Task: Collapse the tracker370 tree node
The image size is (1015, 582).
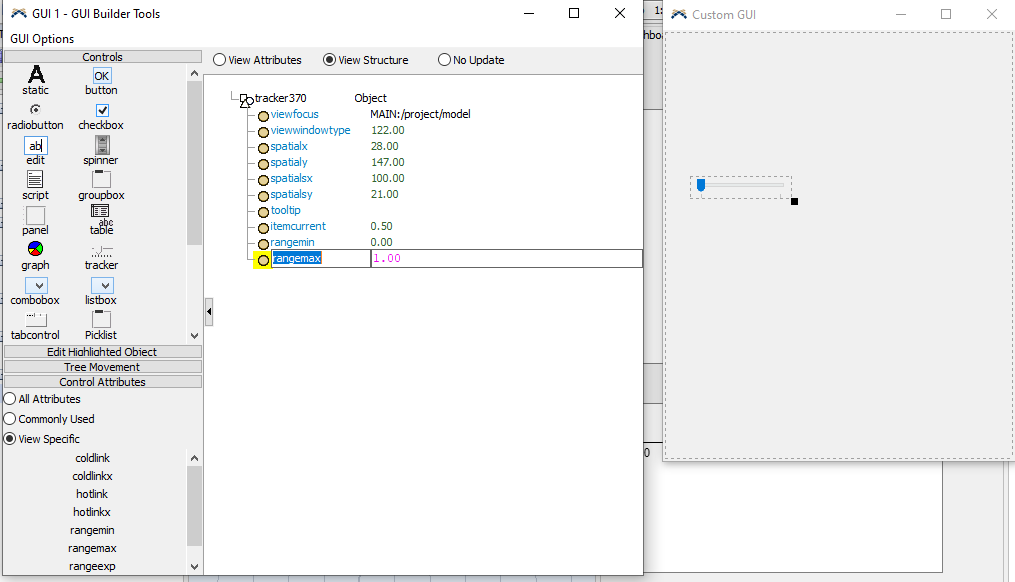Action: (243, 98)
